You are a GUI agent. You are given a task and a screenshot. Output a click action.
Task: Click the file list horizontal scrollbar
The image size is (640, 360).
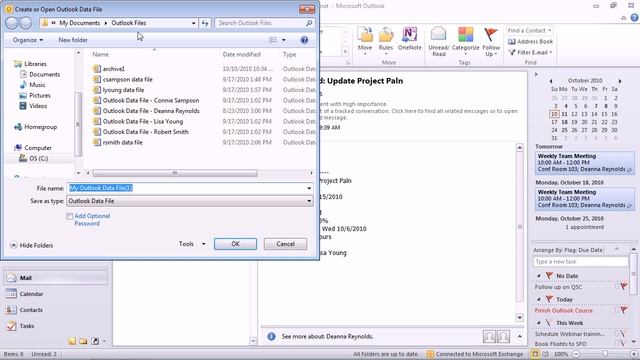175,173
